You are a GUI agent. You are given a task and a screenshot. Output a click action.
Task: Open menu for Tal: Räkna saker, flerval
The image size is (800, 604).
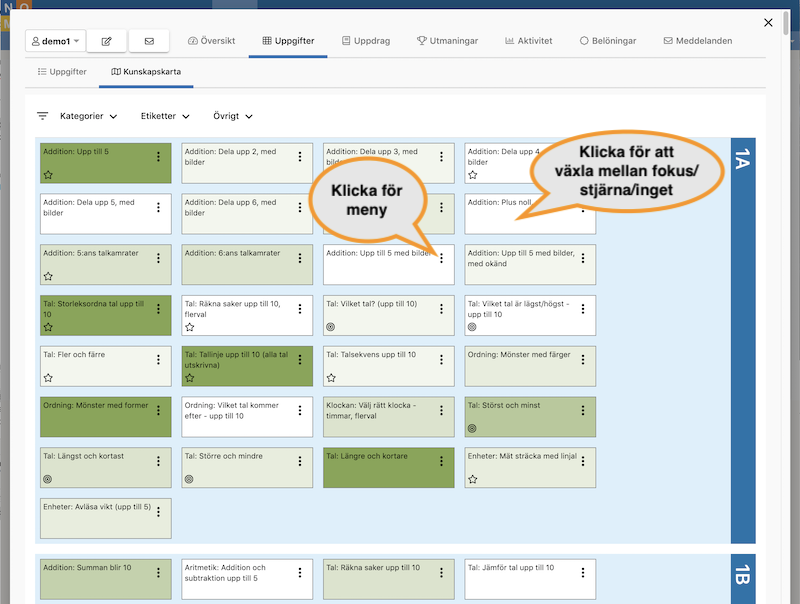299,309
